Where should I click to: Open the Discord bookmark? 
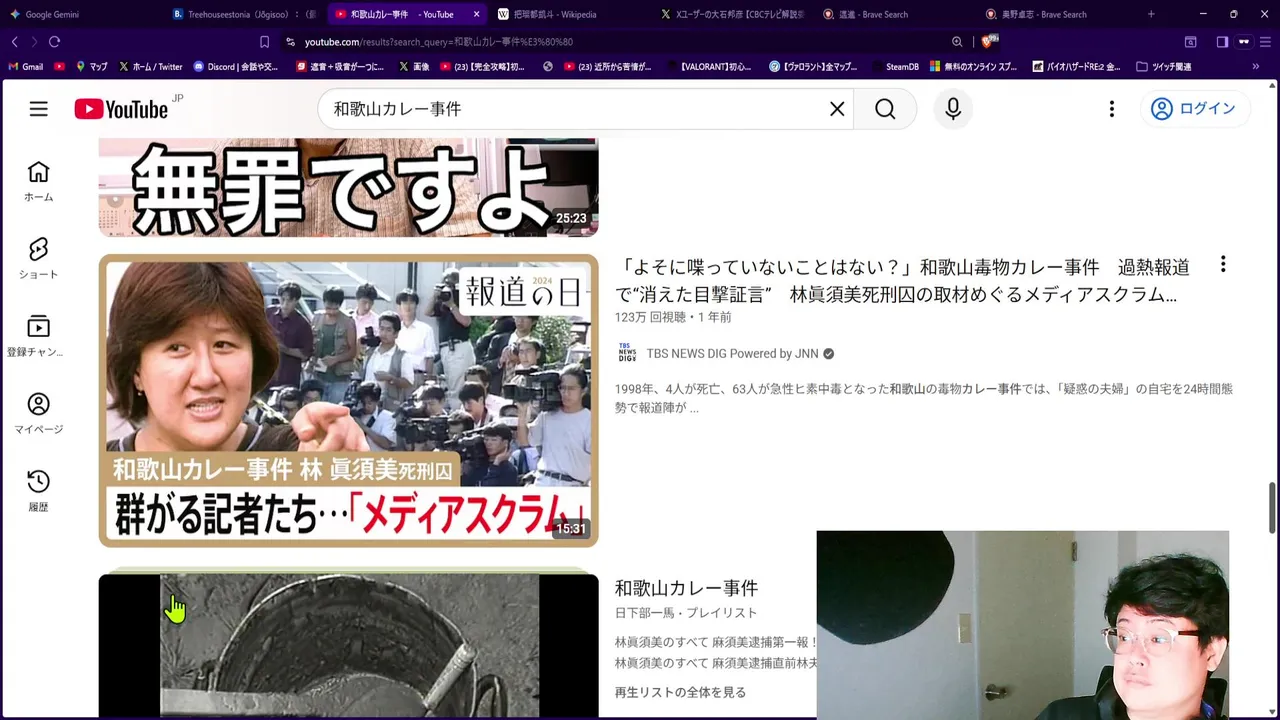[x=235, y=67]
